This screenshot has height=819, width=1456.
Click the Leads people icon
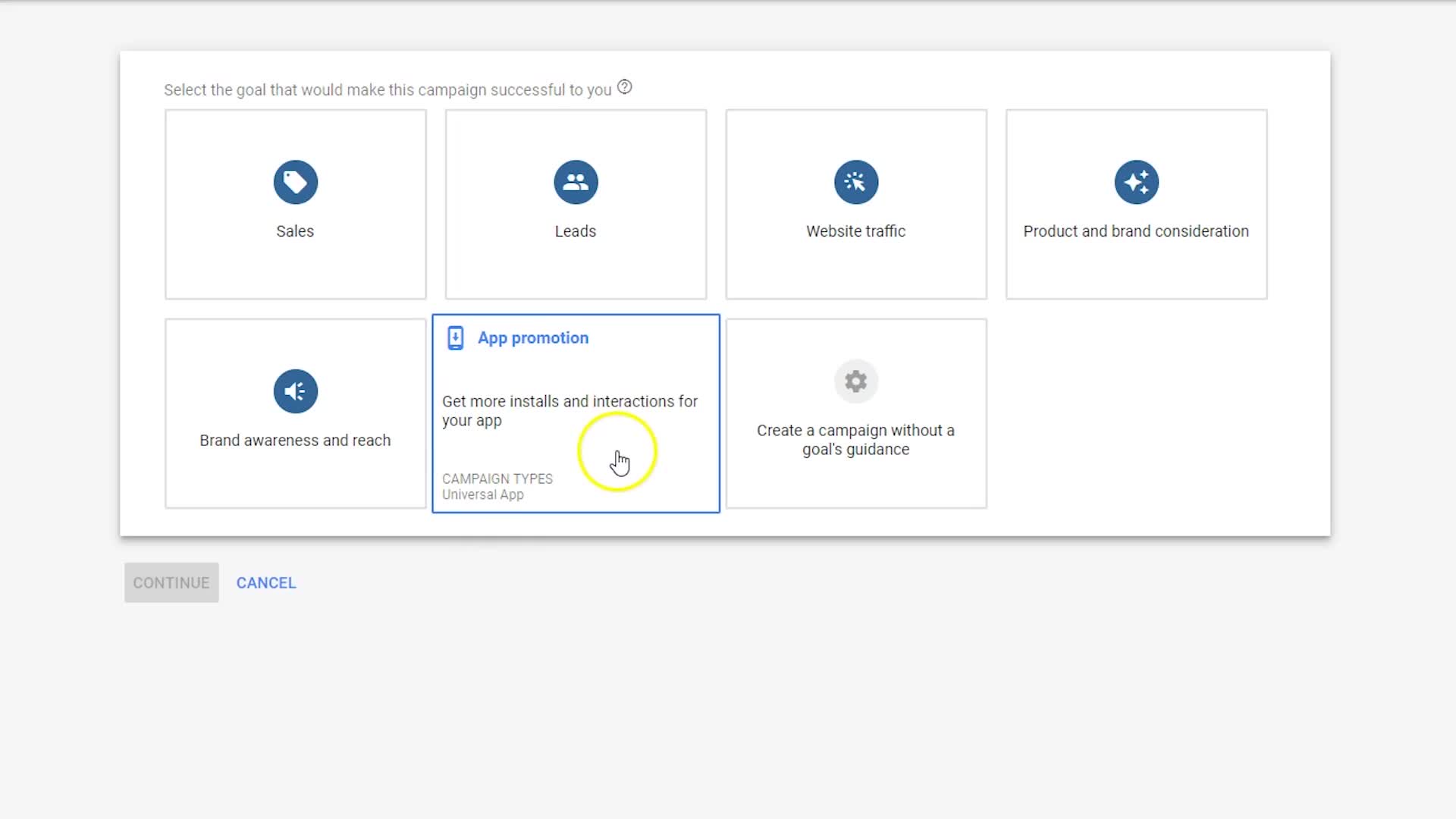click(576, 182)
